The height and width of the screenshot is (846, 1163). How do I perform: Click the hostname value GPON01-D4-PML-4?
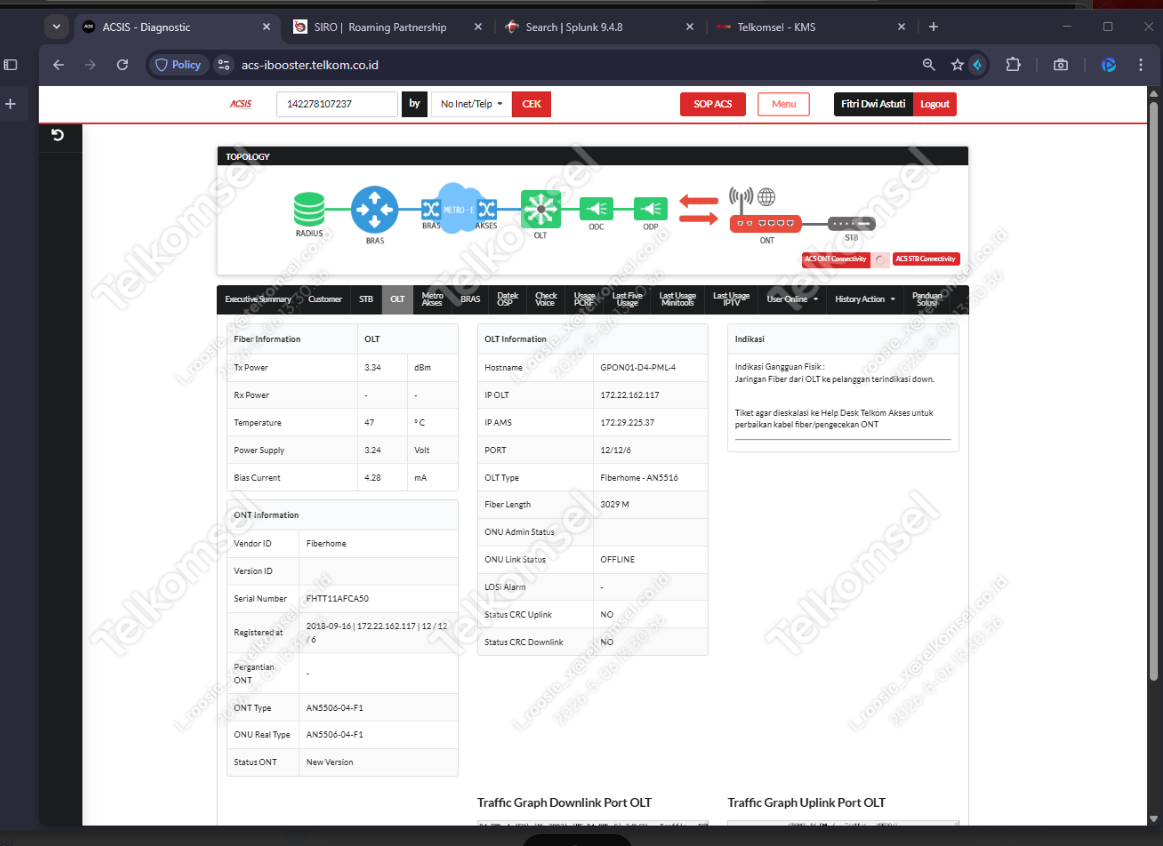tap(638, 368)
